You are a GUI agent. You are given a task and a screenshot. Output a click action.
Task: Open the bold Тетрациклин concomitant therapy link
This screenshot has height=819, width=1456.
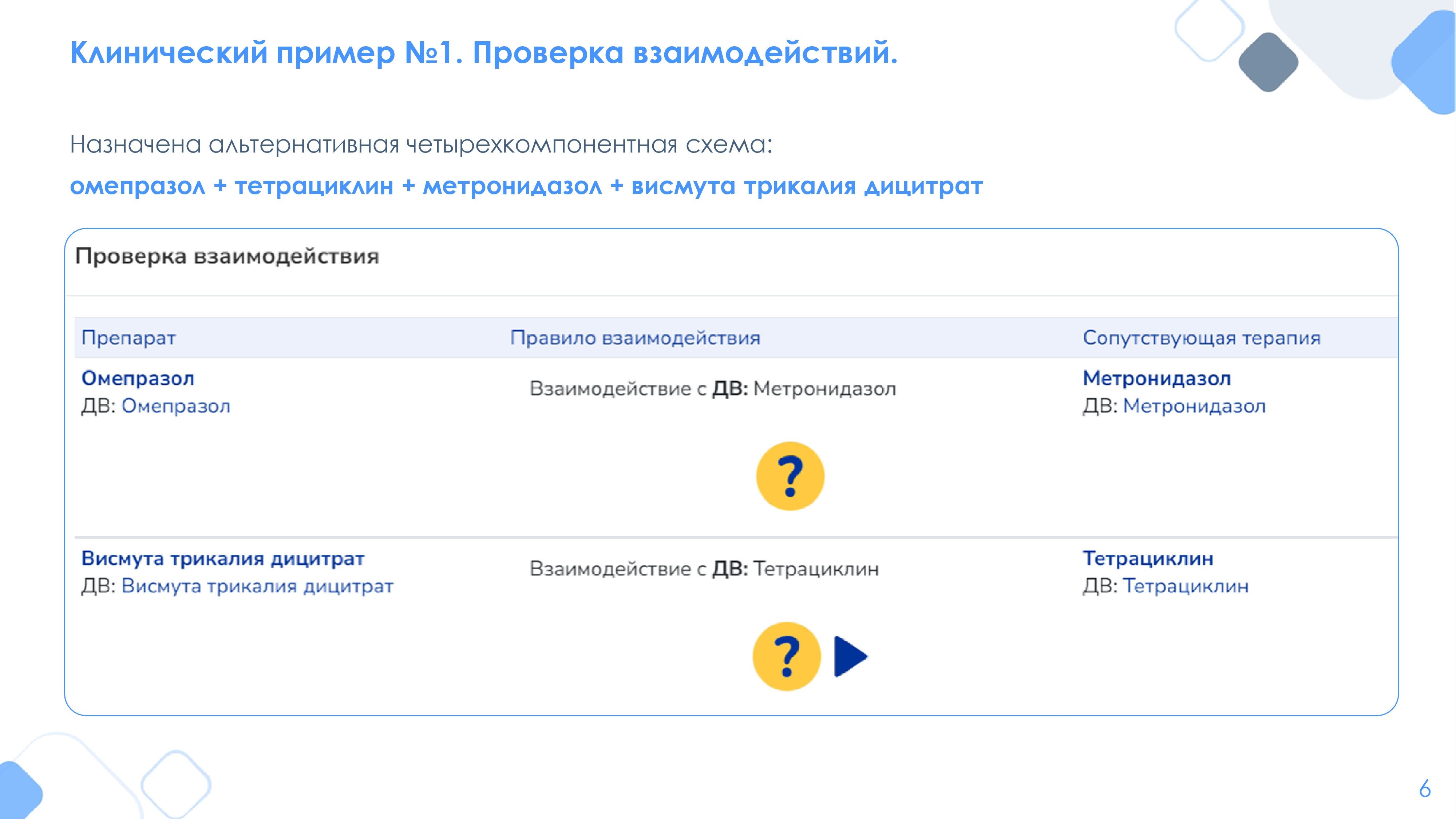(x=1148, y=558)
